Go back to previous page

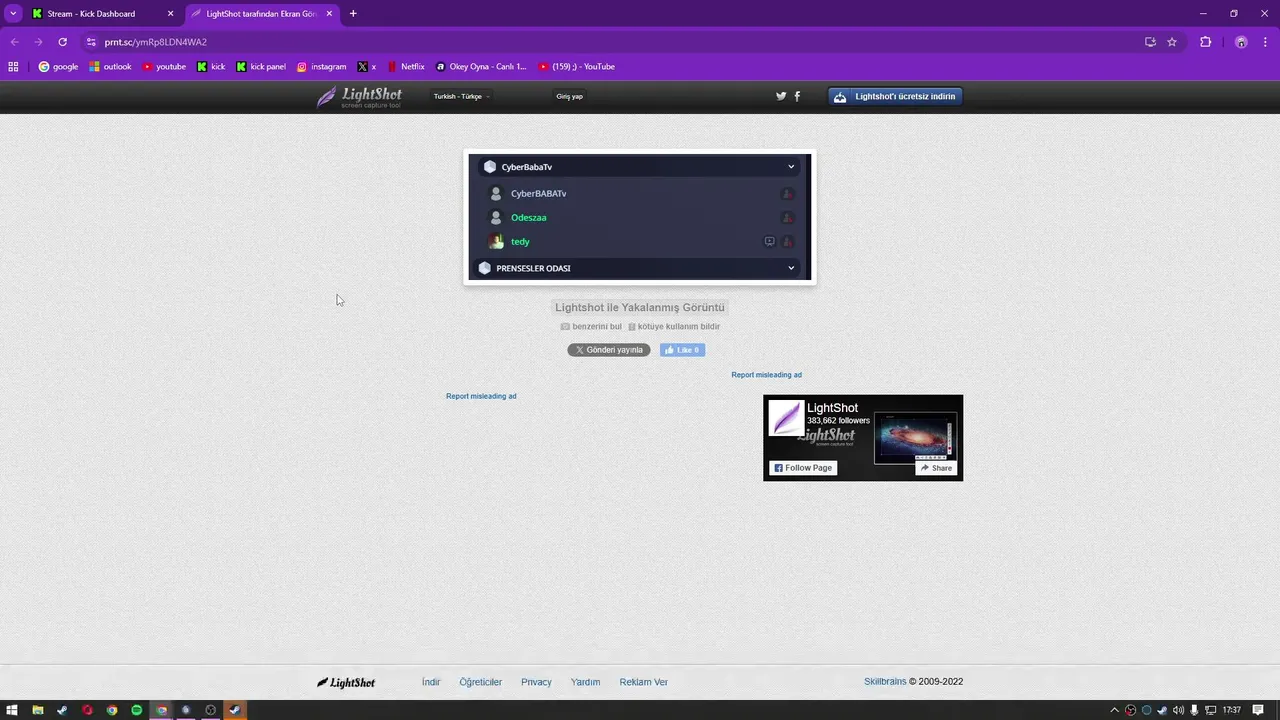pyautogui.click(x=14, y=42)
